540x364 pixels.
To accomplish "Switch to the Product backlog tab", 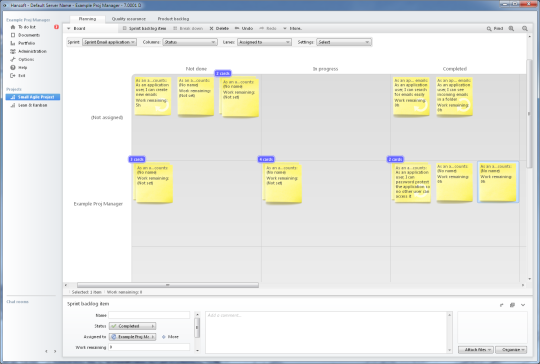I will coord(173,19).
